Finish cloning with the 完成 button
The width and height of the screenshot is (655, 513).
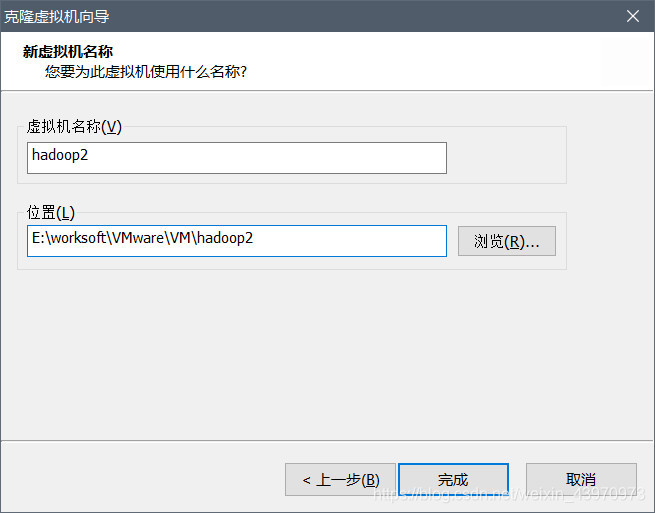pos(453,480)
